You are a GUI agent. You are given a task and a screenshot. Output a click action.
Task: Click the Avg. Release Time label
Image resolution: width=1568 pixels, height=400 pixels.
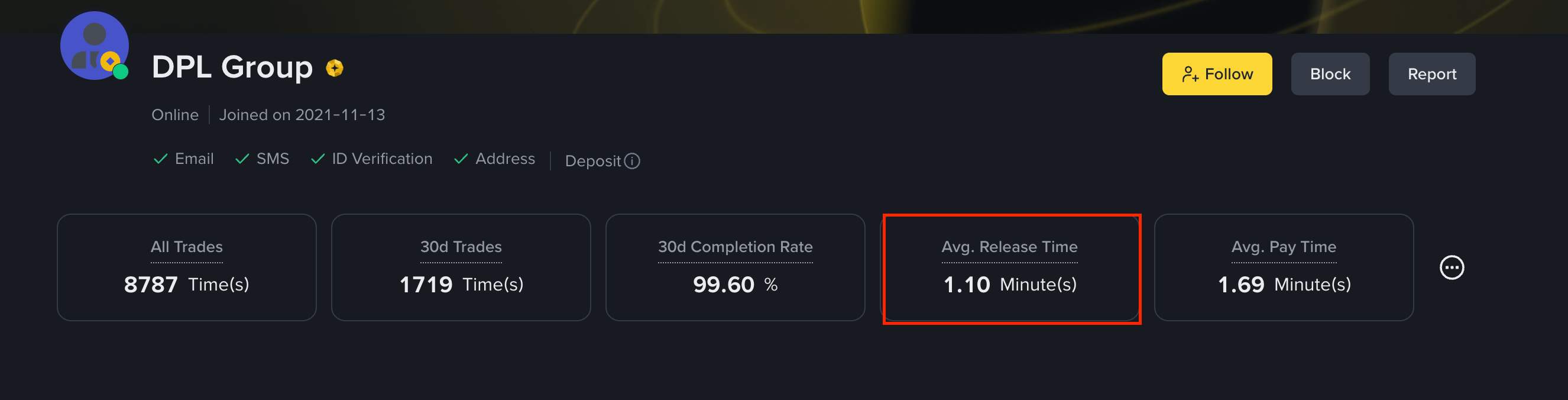(x=1009, y=247)
